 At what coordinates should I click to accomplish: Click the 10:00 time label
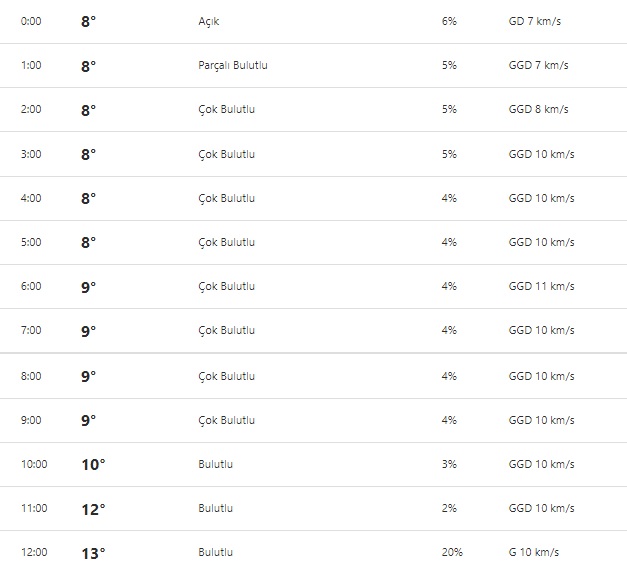[34, 464]
